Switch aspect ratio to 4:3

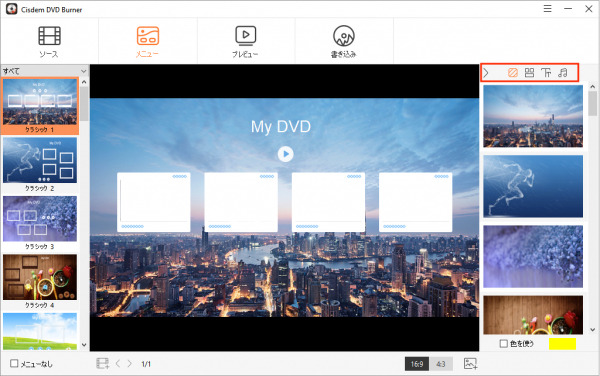[441, 364]
